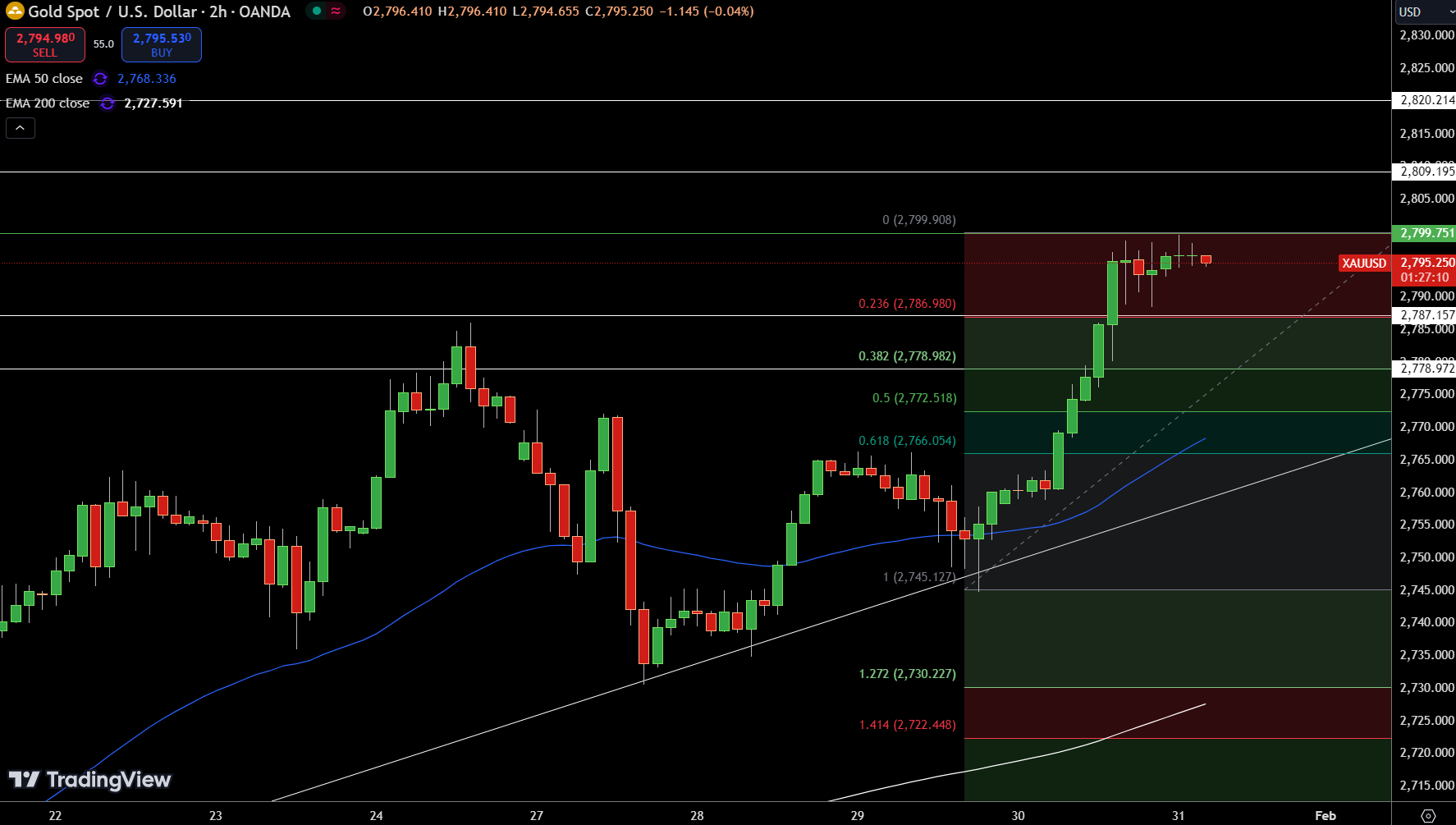
Task: Click date 31 on time axis
Action: click(1178, 815)
